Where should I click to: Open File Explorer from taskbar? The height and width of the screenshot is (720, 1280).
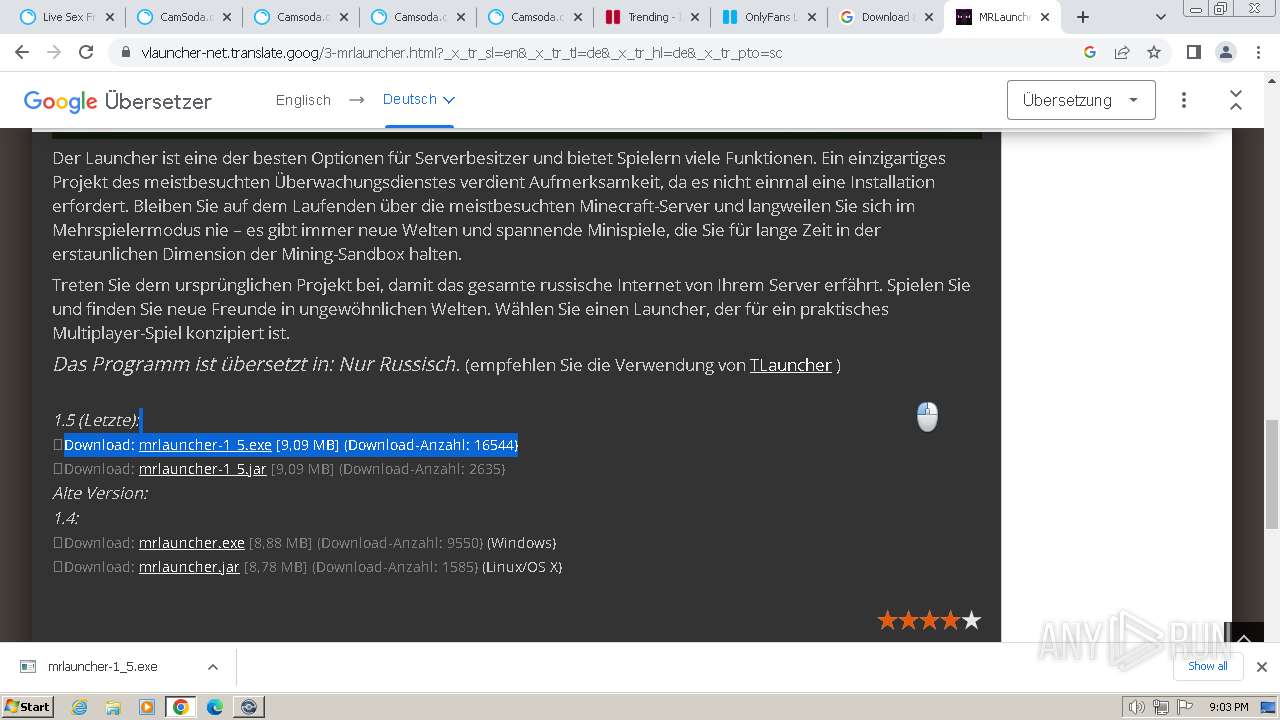pyautogui.click(x=113, y=707)
